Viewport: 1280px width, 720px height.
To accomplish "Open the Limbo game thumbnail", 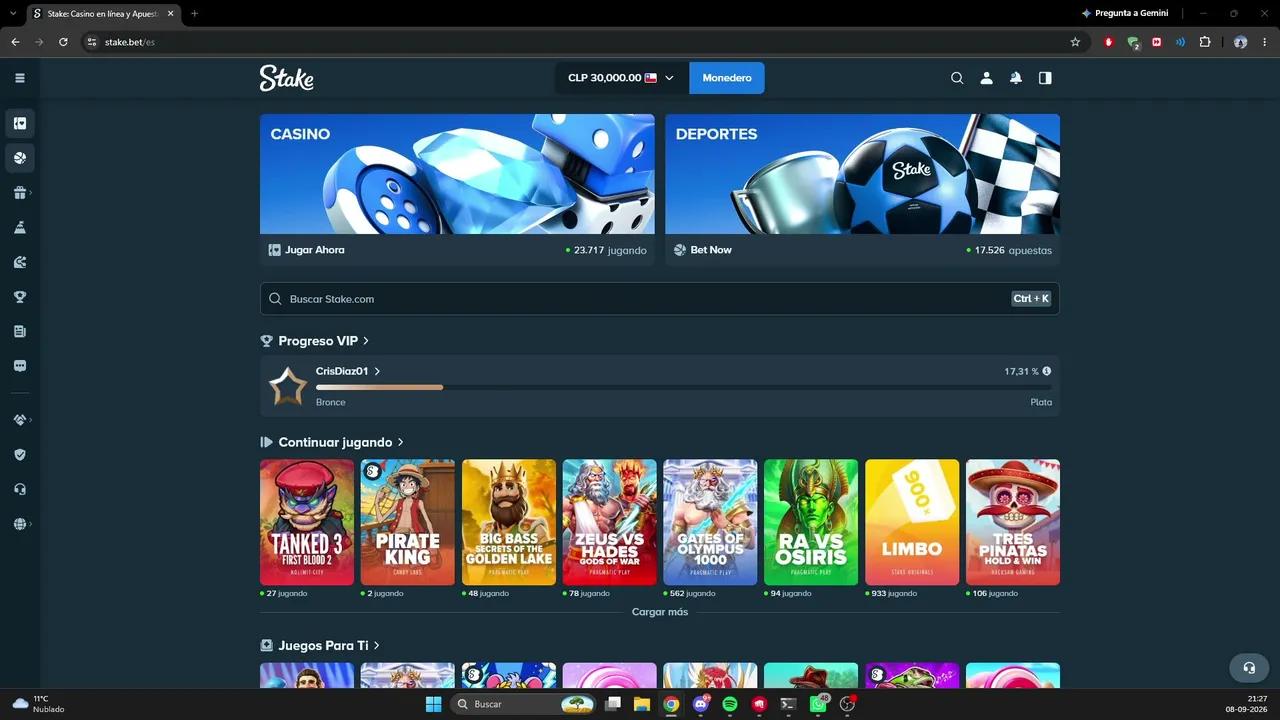I will pyautogui.click(x=912, y=522).
